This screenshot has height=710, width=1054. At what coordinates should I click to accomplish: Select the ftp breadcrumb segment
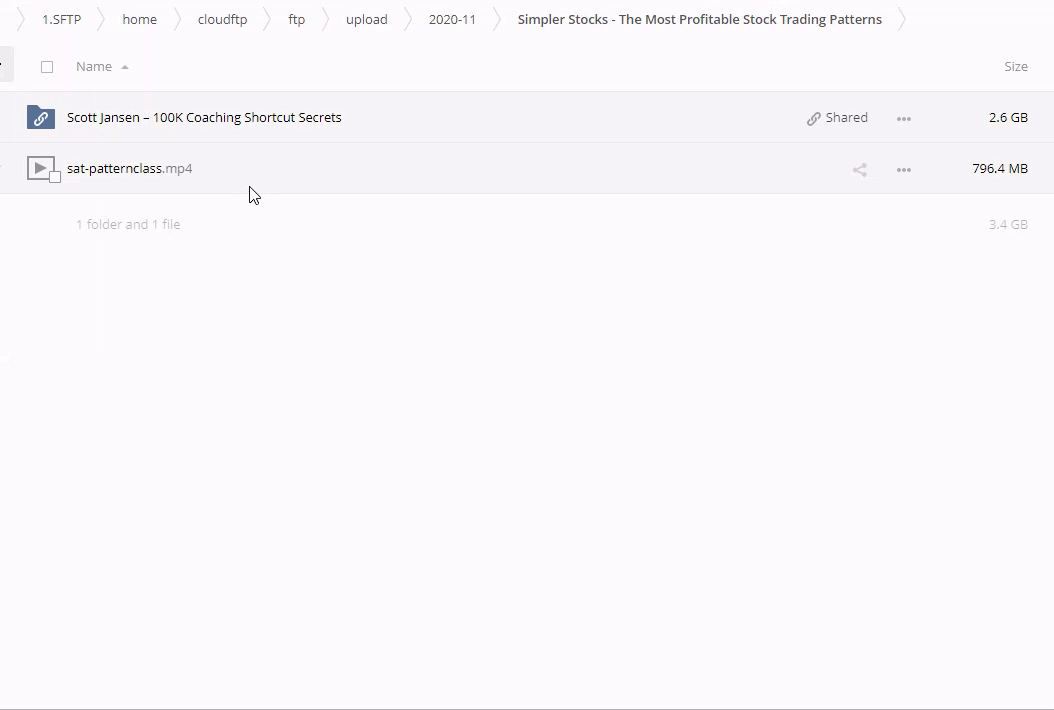pos(296,20)
